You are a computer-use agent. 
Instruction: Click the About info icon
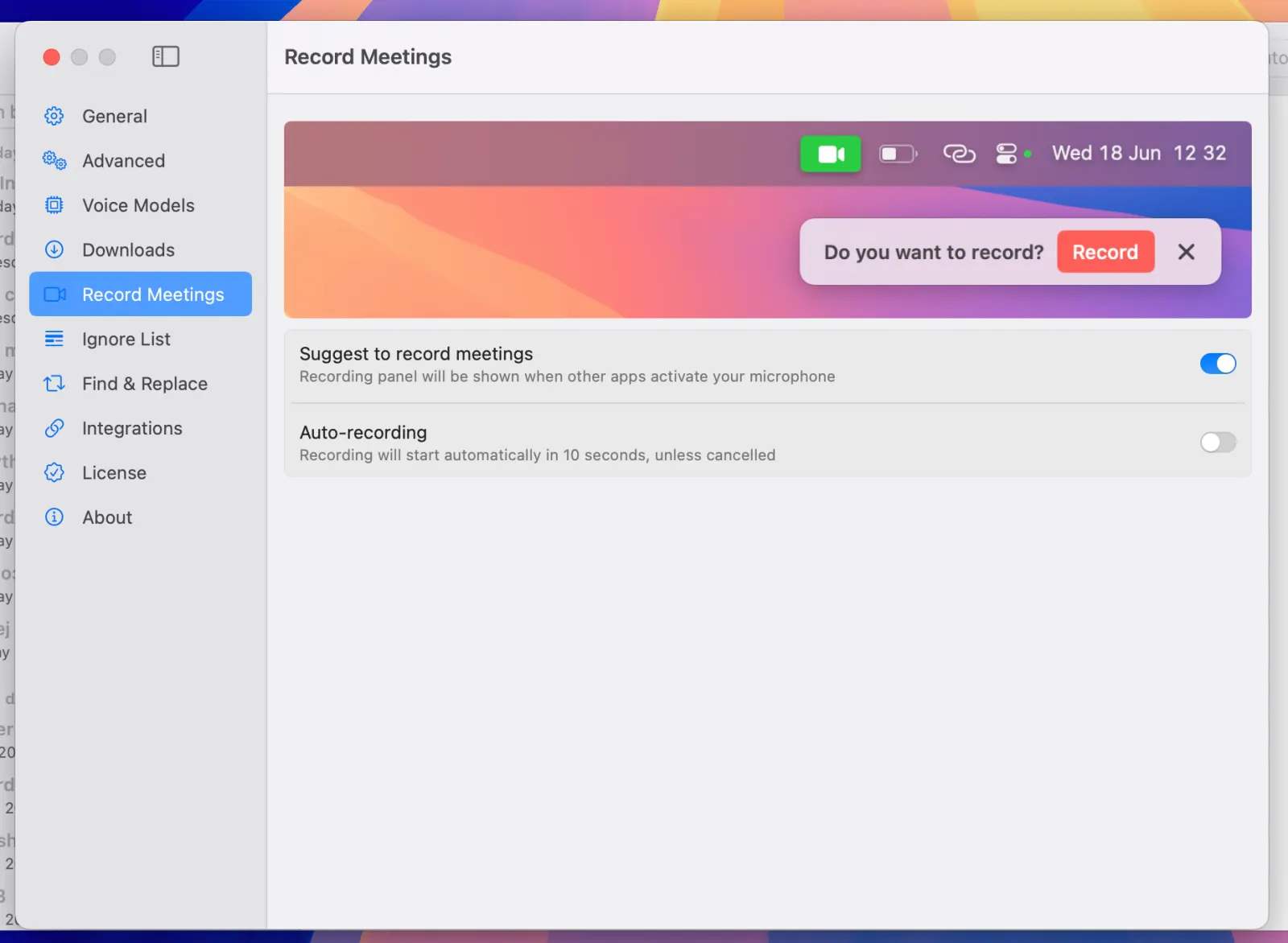pyautogui.click(x=54, y=517)
